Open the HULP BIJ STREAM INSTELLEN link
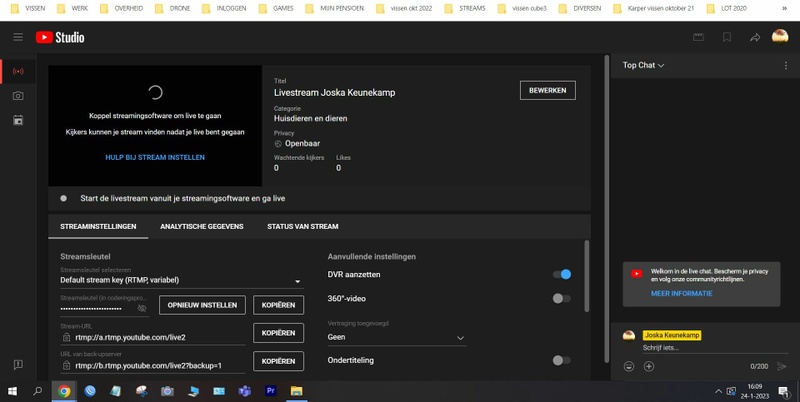The height and width of the screenshot is (402, 800). [x=155, y=157]
